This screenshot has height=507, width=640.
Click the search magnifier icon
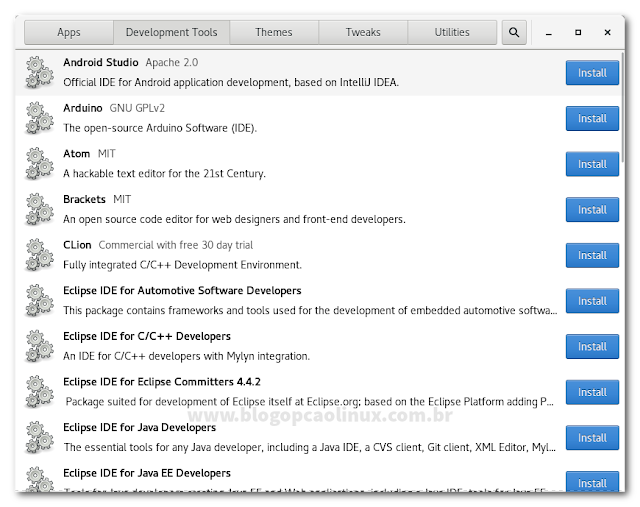[x=514, y=32]
